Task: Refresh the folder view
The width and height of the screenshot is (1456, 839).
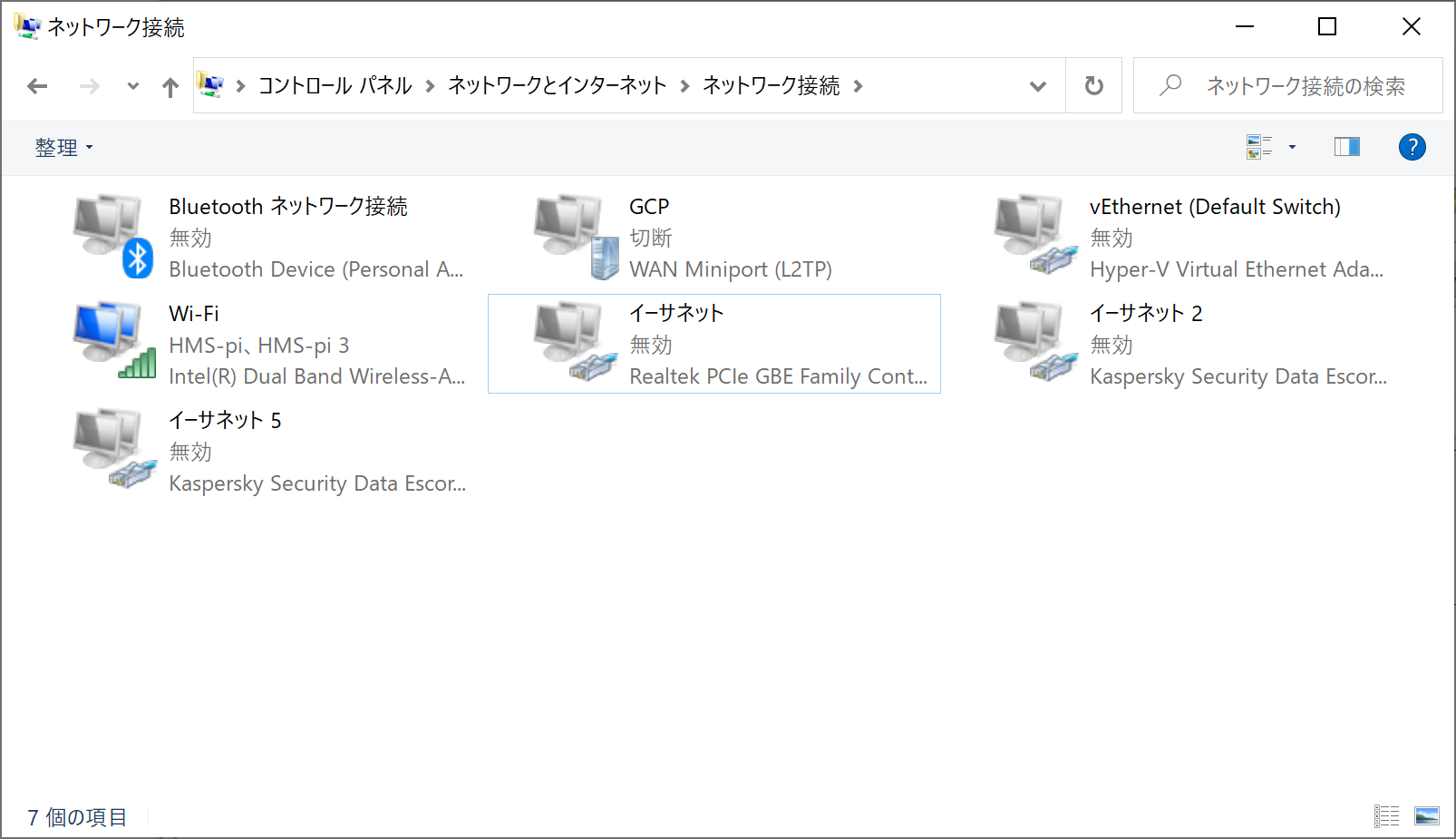Action: coord(1093,85)
